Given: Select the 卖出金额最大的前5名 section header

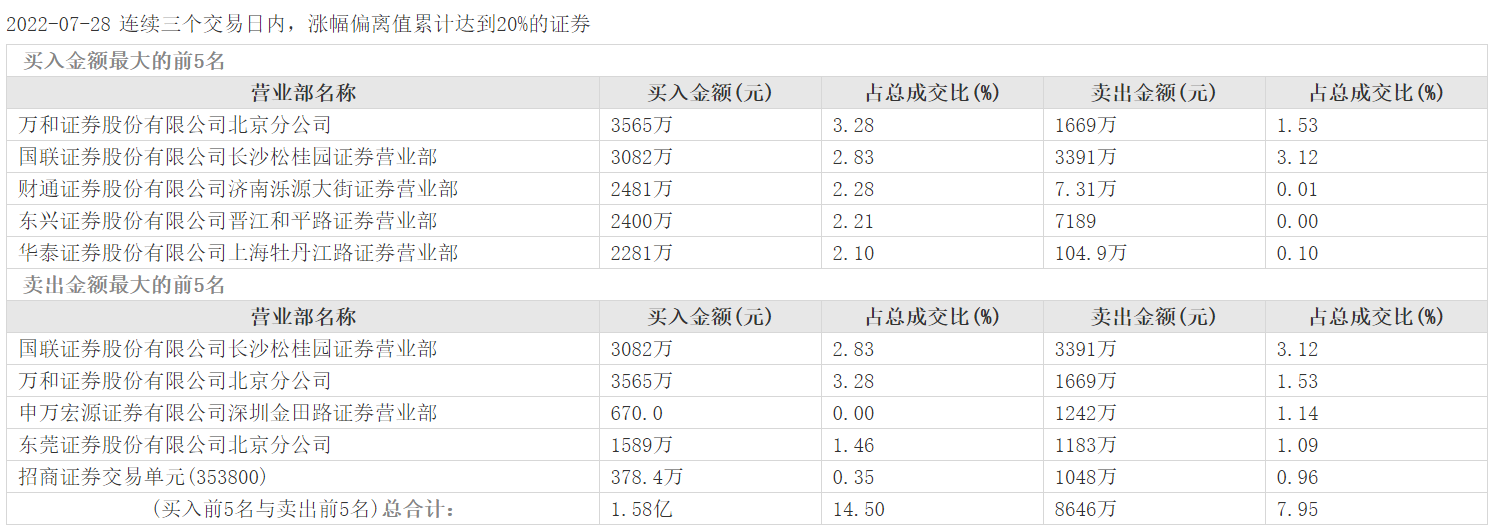Looking at the screenshot, I should click(x=124, y=285).
